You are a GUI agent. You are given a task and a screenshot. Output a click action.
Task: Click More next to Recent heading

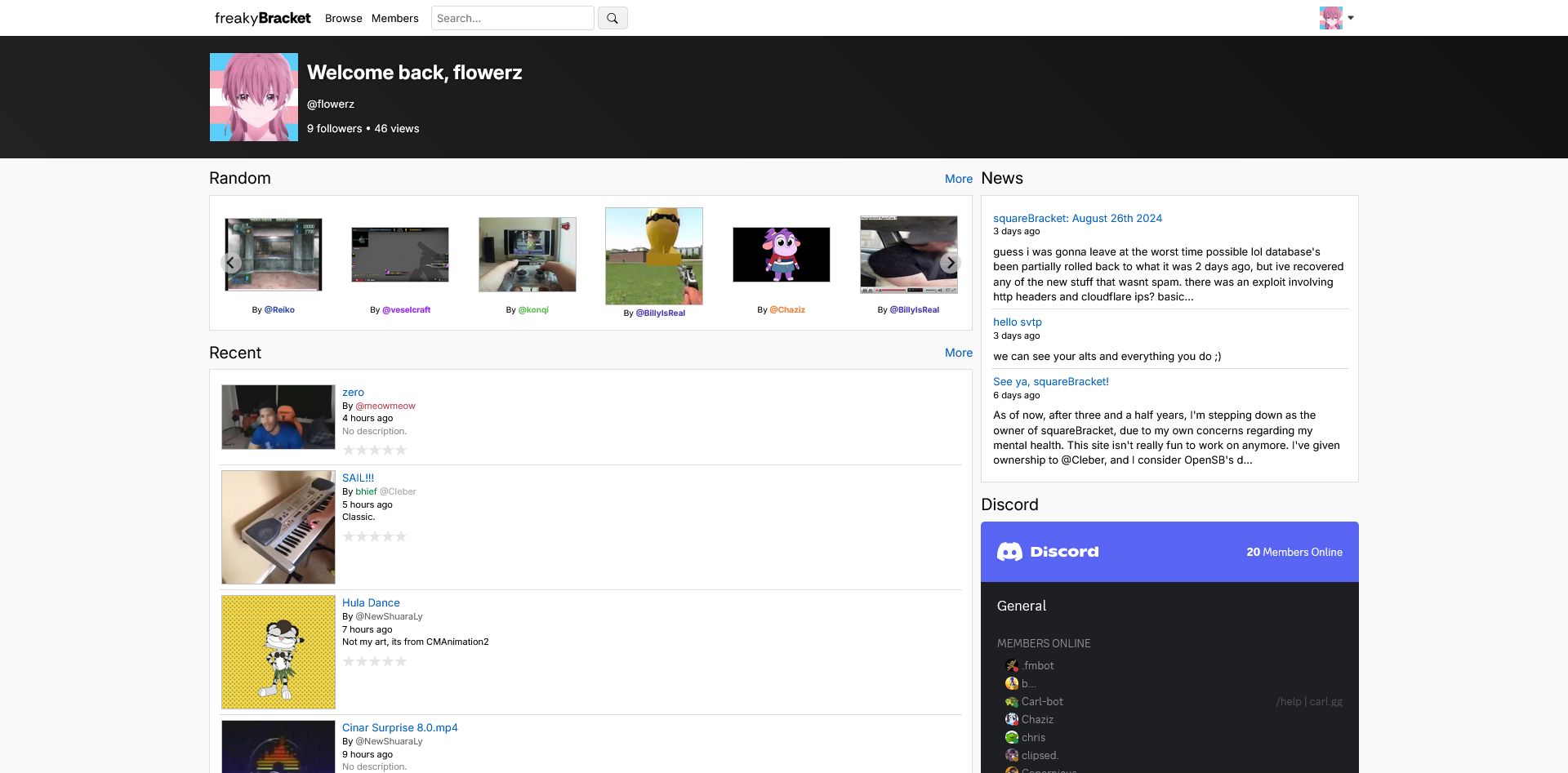tap(958, 353)
